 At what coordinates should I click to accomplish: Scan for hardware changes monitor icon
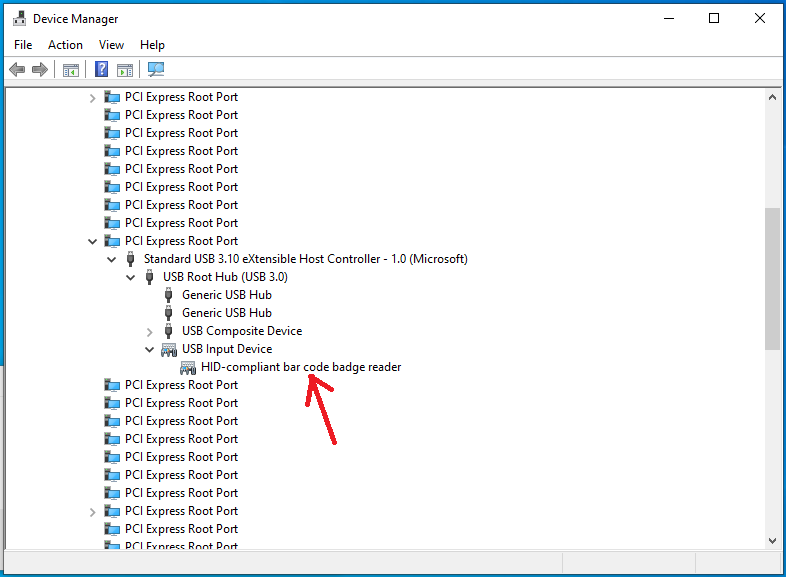click(156, 69)
